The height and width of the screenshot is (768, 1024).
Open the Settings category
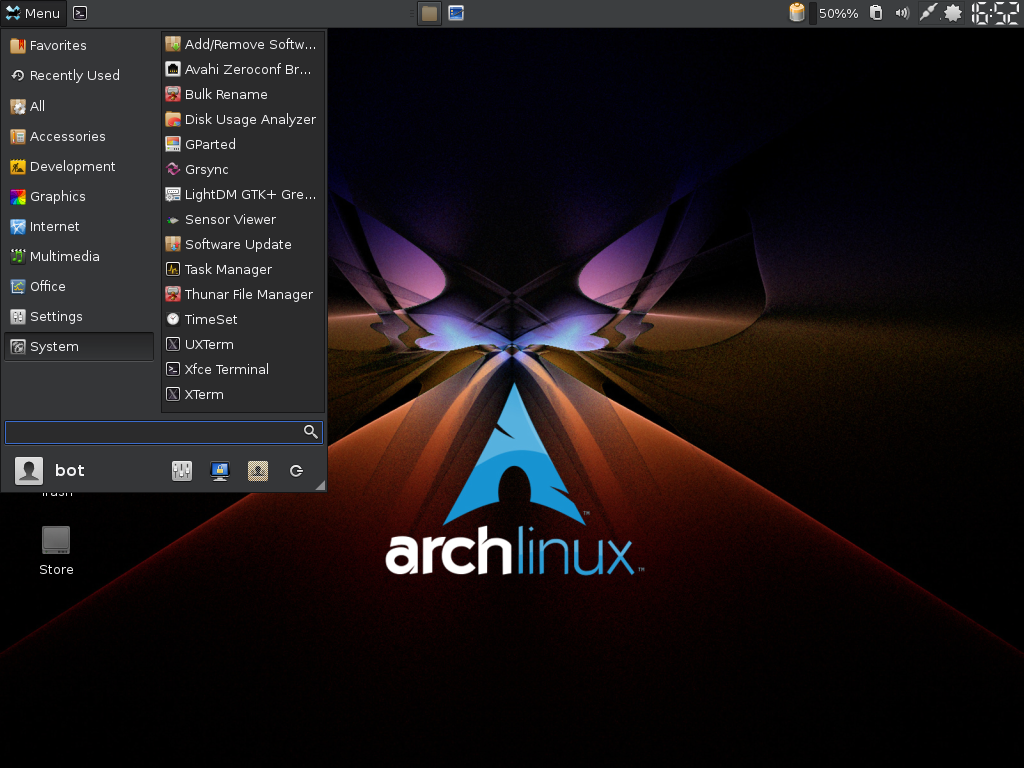point(79,317)
